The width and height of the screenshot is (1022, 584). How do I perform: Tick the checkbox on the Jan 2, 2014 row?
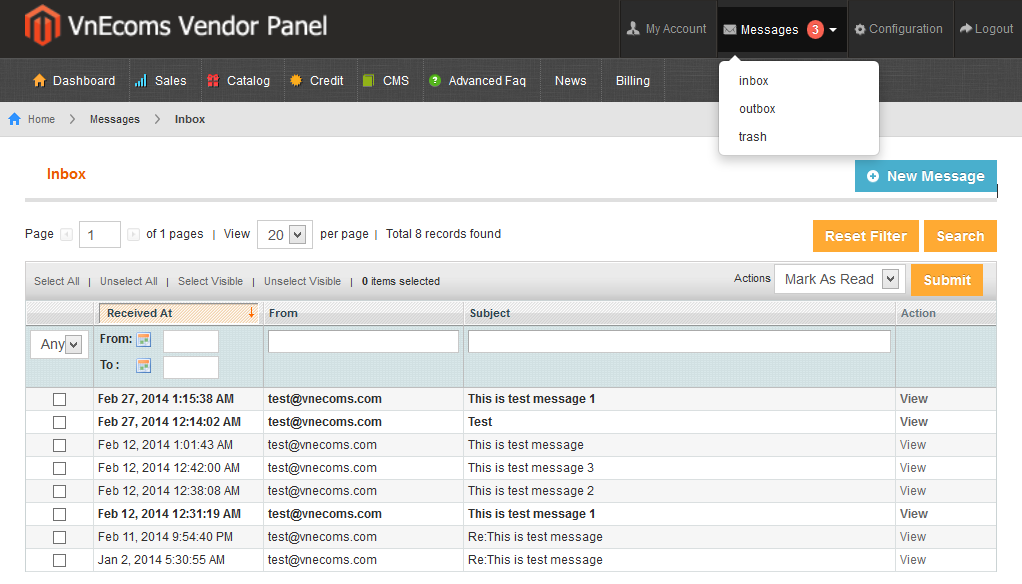click(59, 559)
